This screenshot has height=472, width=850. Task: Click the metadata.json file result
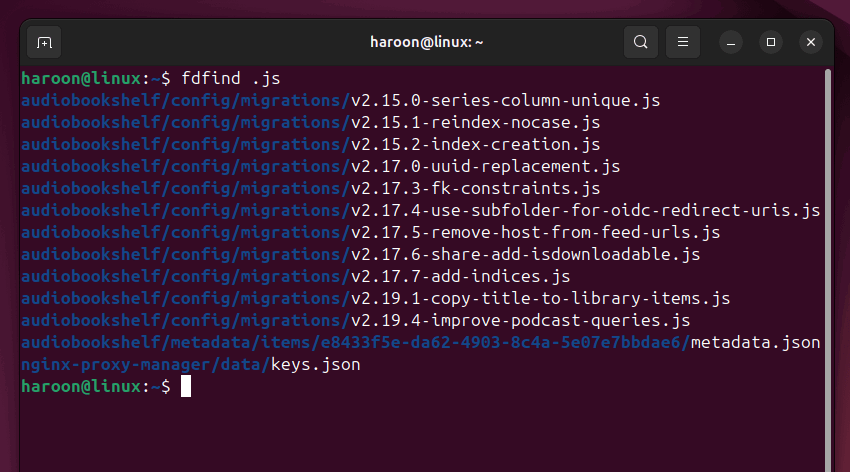point(755,342)
